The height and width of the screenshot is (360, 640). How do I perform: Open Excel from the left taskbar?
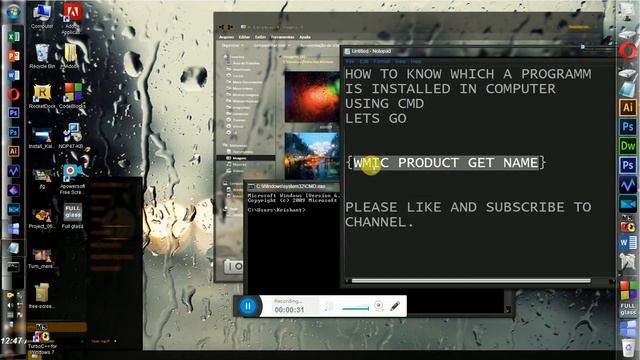(x=13, y=37)
